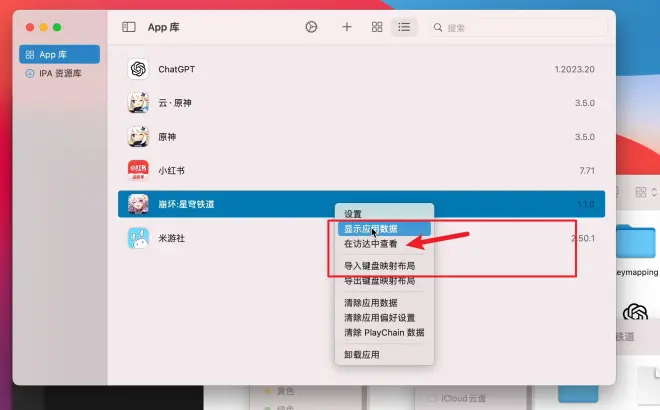Click the 米游社 app icon

click(x=138, y=238)
